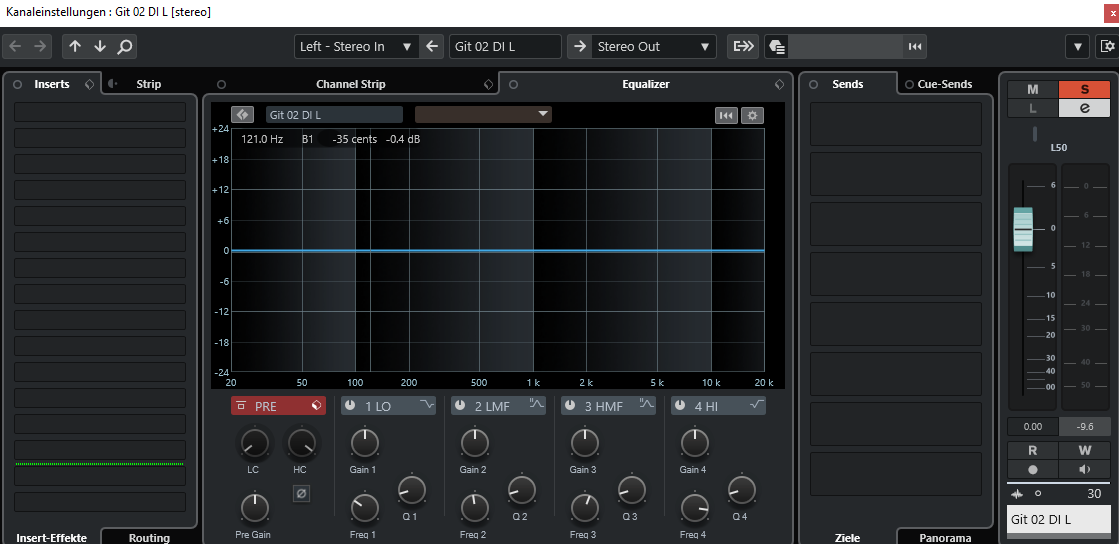This screenshot has width=1119, height=544.
Task: Toggle Solo on the channel
Action: pos(1085,90)
